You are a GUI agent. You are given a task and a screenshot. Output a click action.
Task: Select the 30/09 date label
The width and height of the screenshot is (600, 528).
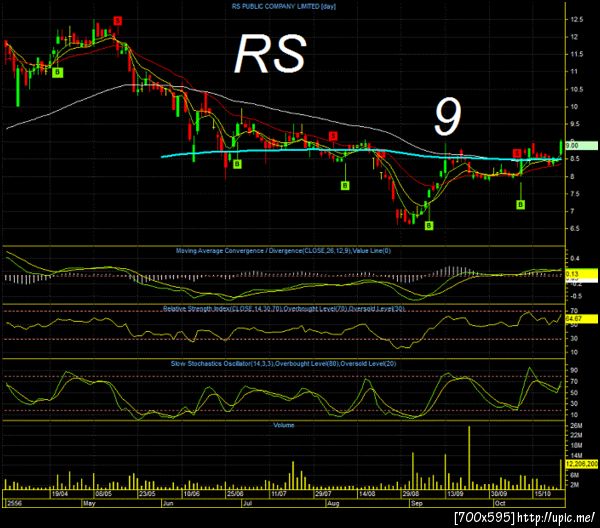499,494
